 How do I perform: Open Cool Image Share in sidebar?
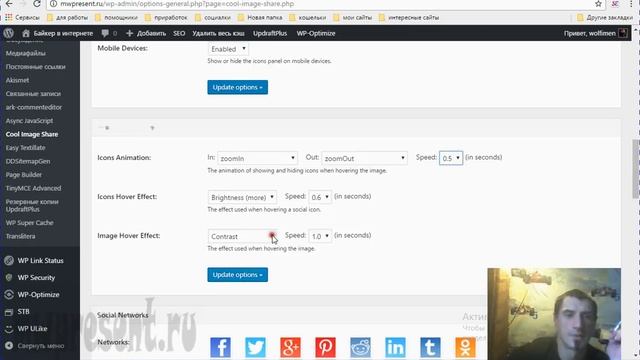click(32, 134)
